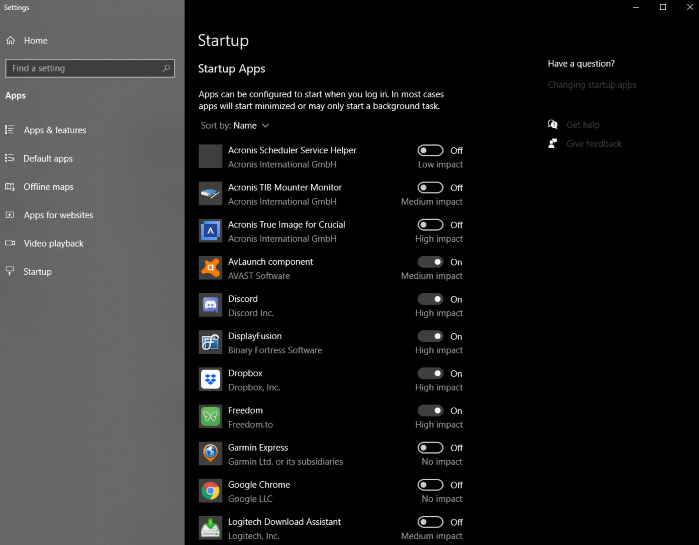Screen dimensions: 699x545
Task: Click the Have a question? heading
Action: tap(581, 64)
